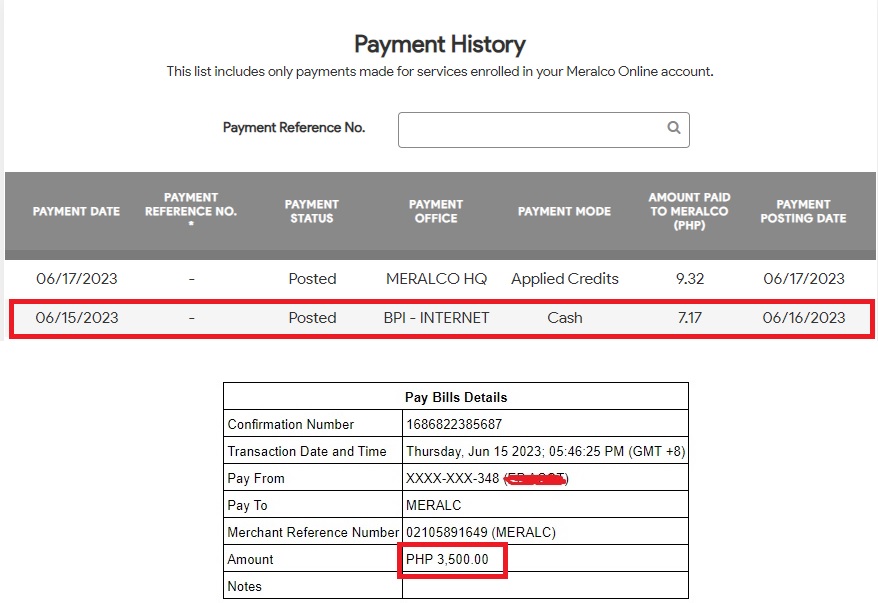Image resolution: width=878 pixels, height=603 pixels.
Task: Click the PHP 3,500.00 amount value
Action: coord(447,559)
